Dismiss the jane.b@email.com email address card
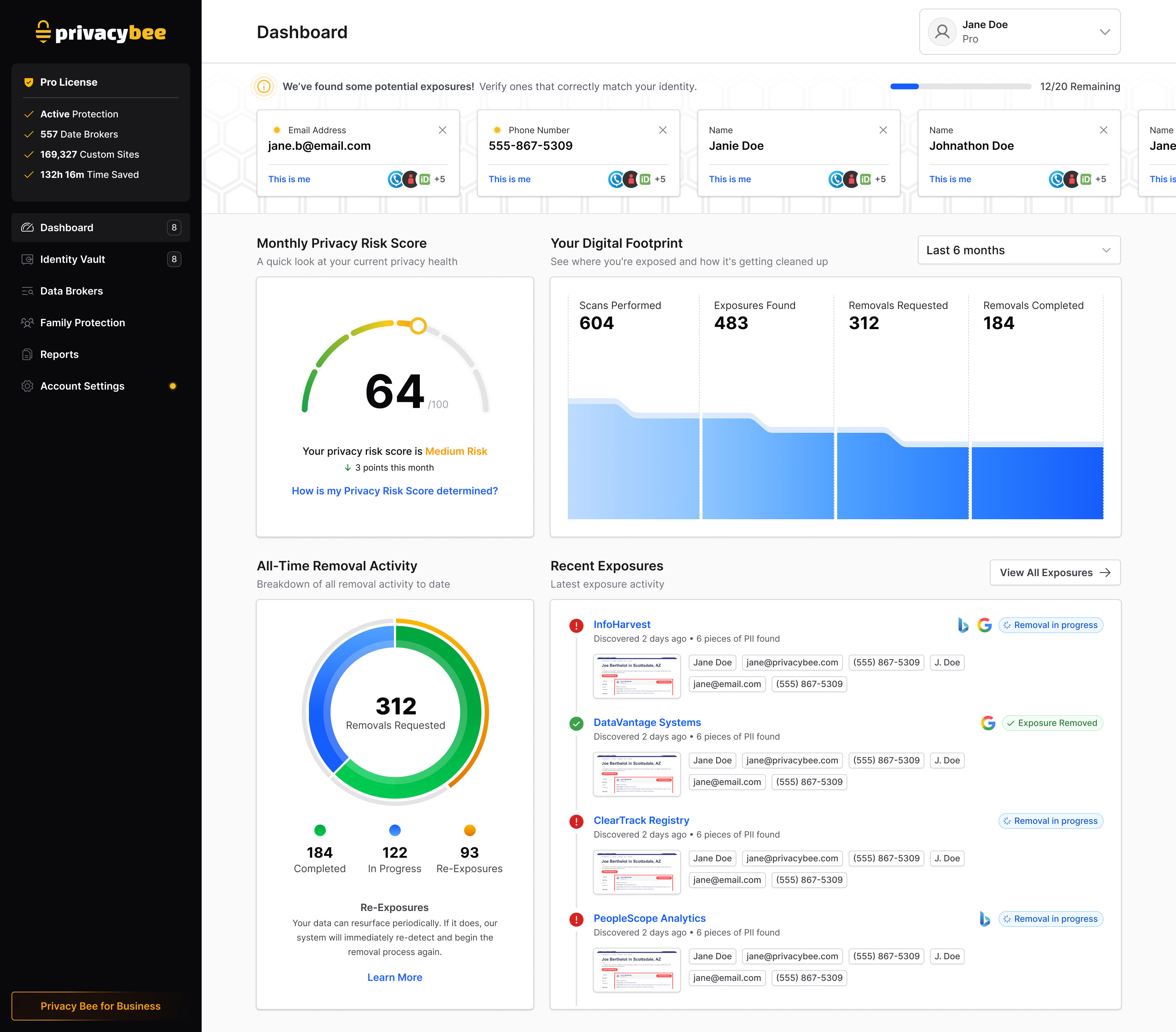 coord(443,130)
